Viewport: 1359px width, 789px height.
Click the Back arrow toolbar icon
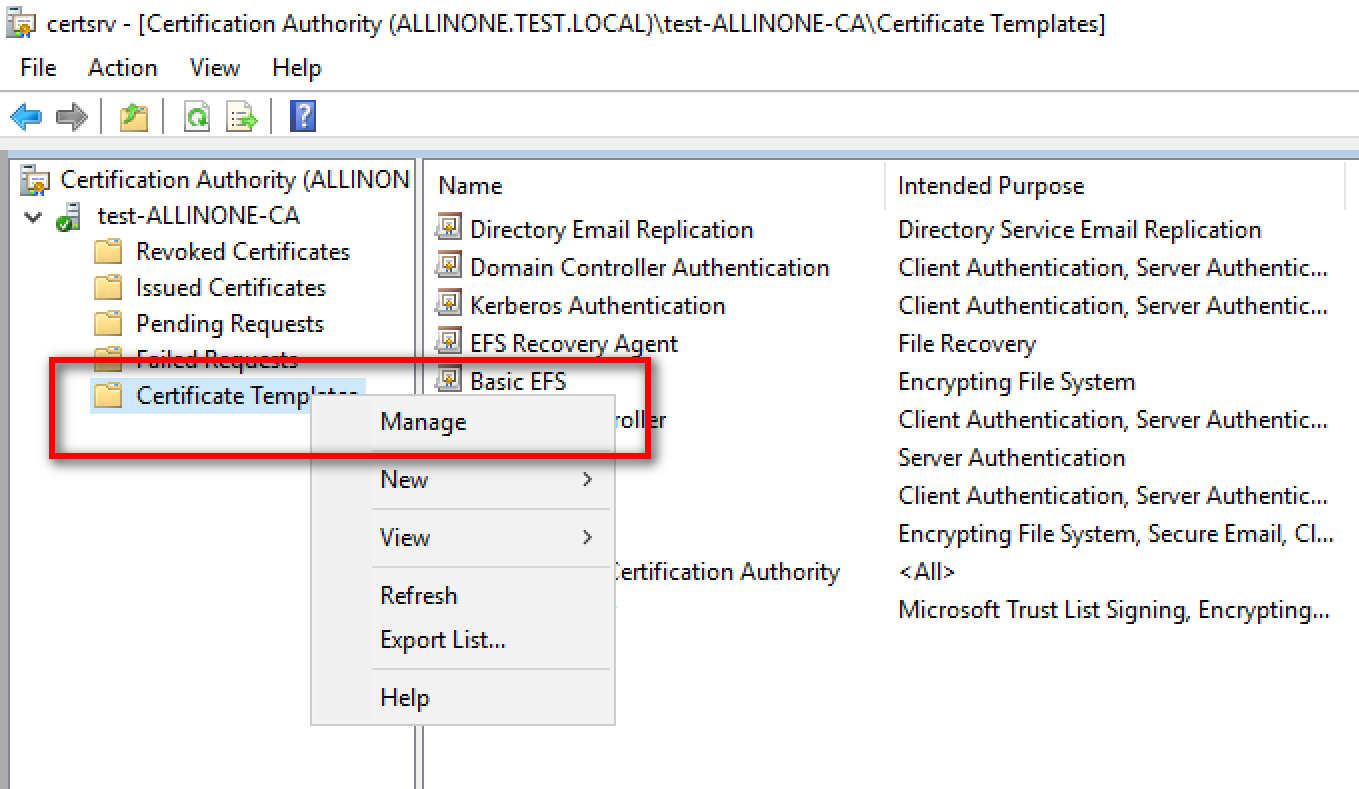[26, 117]
